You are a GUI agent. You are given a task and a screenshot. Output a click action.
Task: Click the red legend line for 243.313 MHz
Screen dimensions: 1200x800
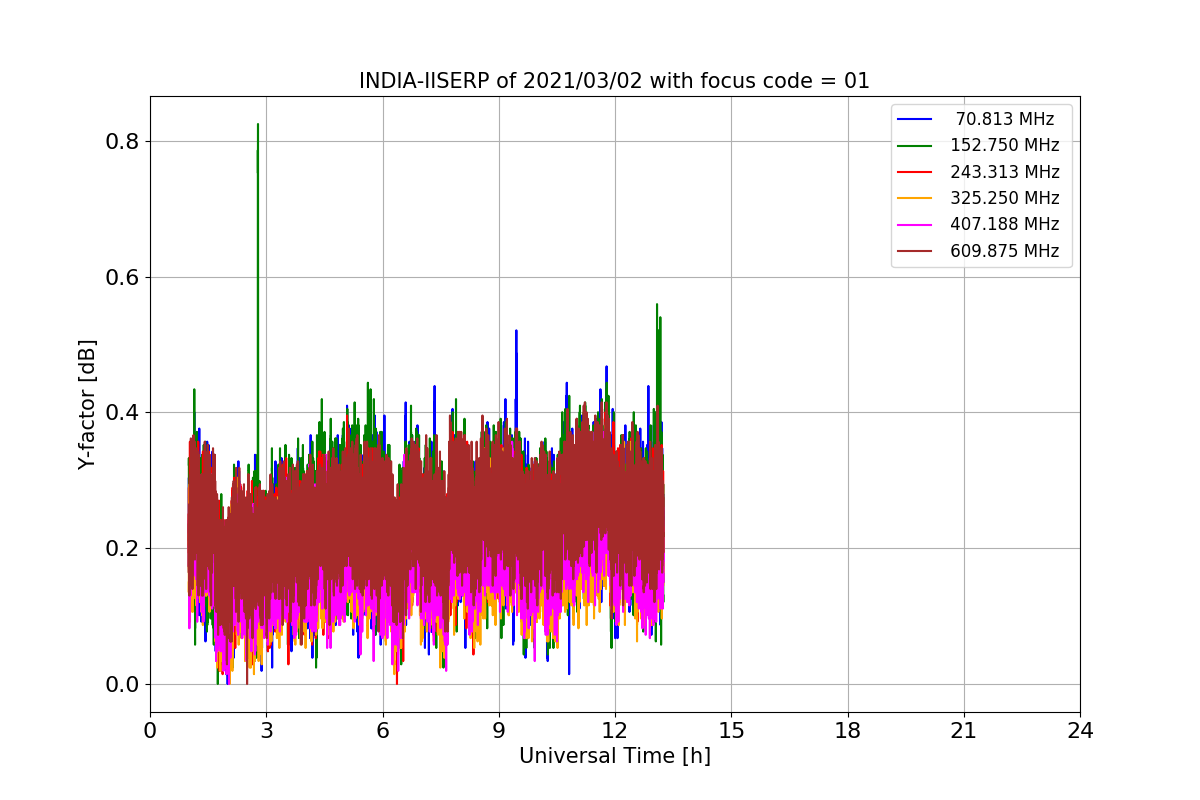click(916, 172)
